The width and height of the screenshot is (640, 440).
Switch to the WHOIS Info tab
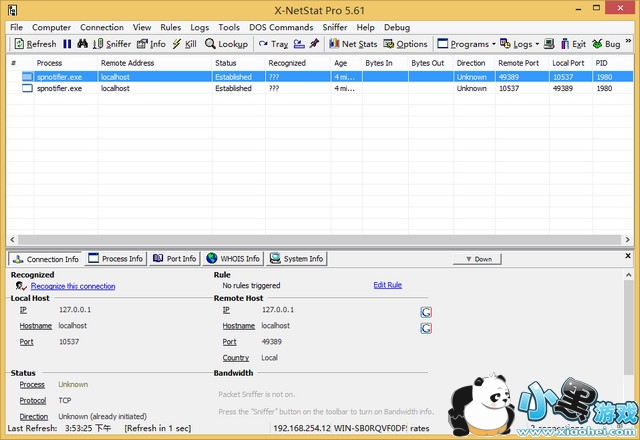point(233,259)
